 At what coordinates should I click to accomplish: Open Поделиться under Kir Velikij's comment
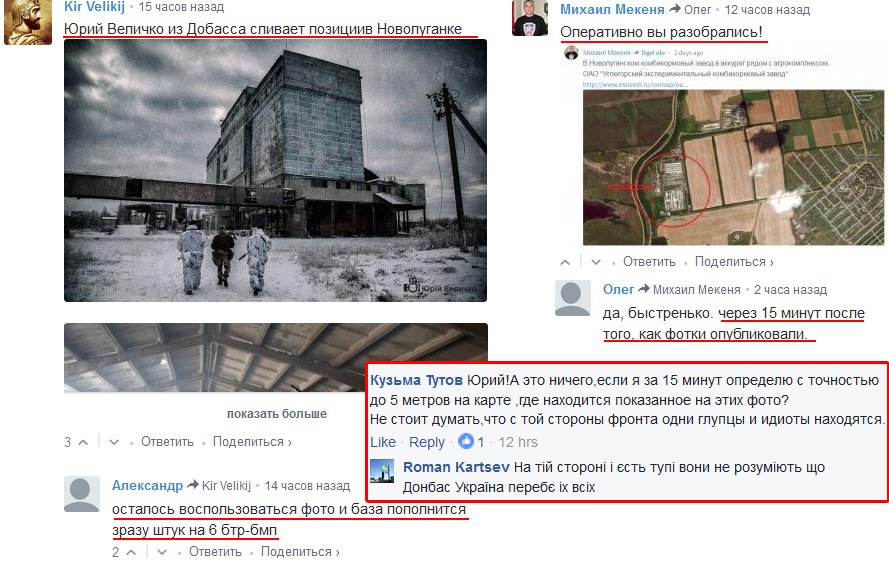252,442
